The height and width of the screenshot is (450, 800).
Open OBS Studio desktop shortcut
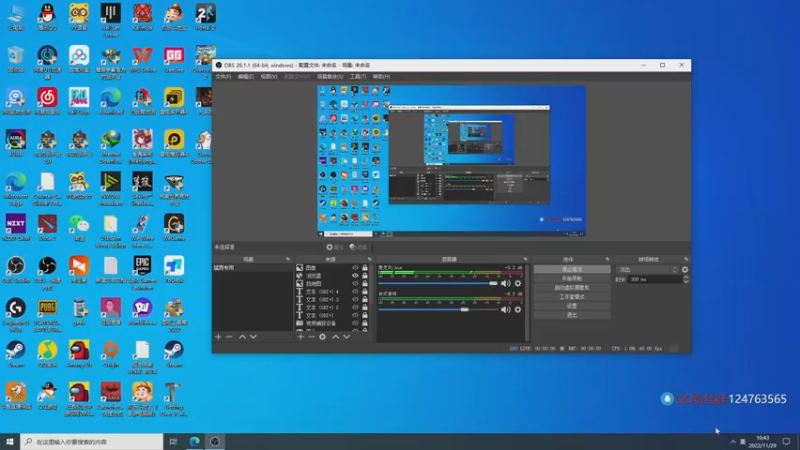16,270
